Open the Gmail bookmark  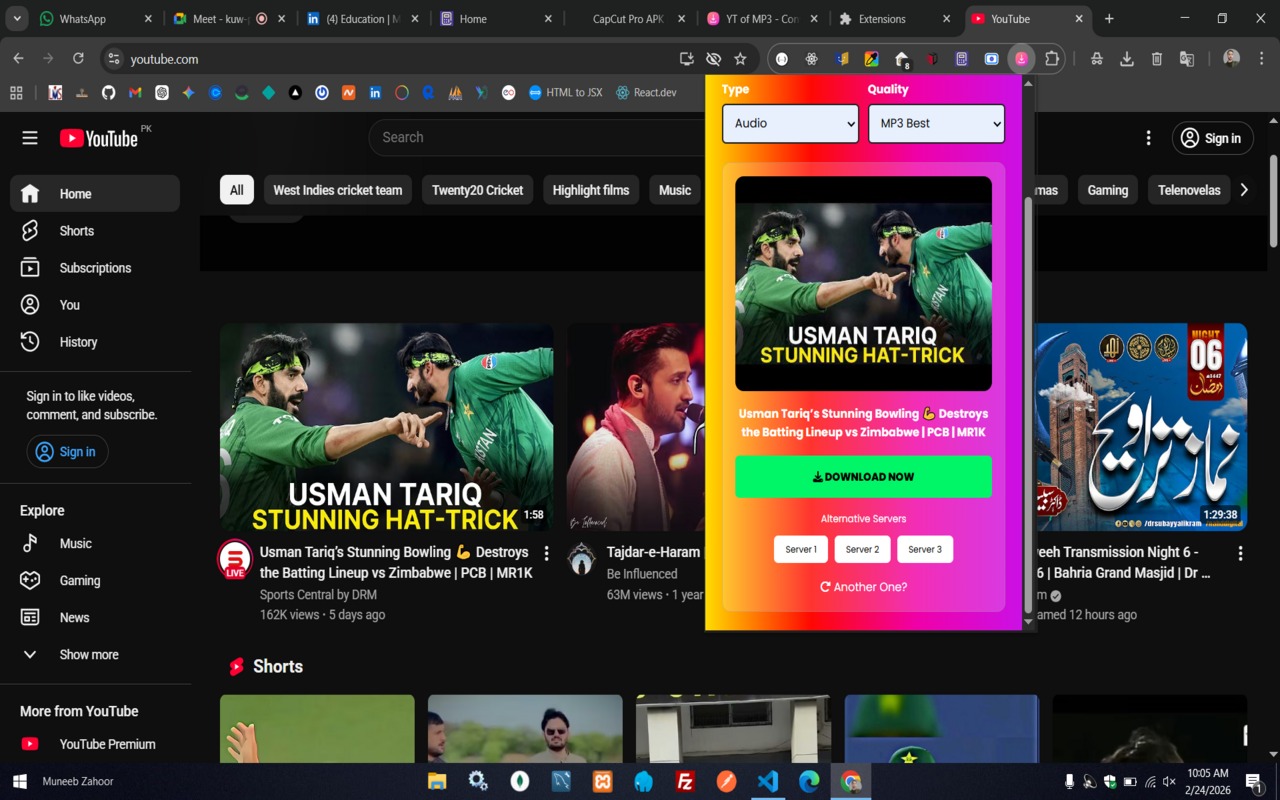tap(135, 93)
